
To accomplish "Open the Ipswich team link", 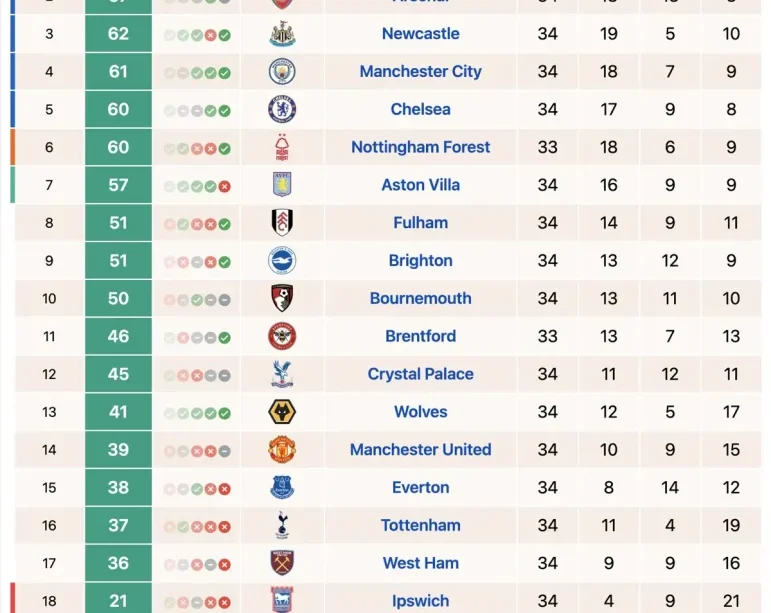I will coord(420,601).
